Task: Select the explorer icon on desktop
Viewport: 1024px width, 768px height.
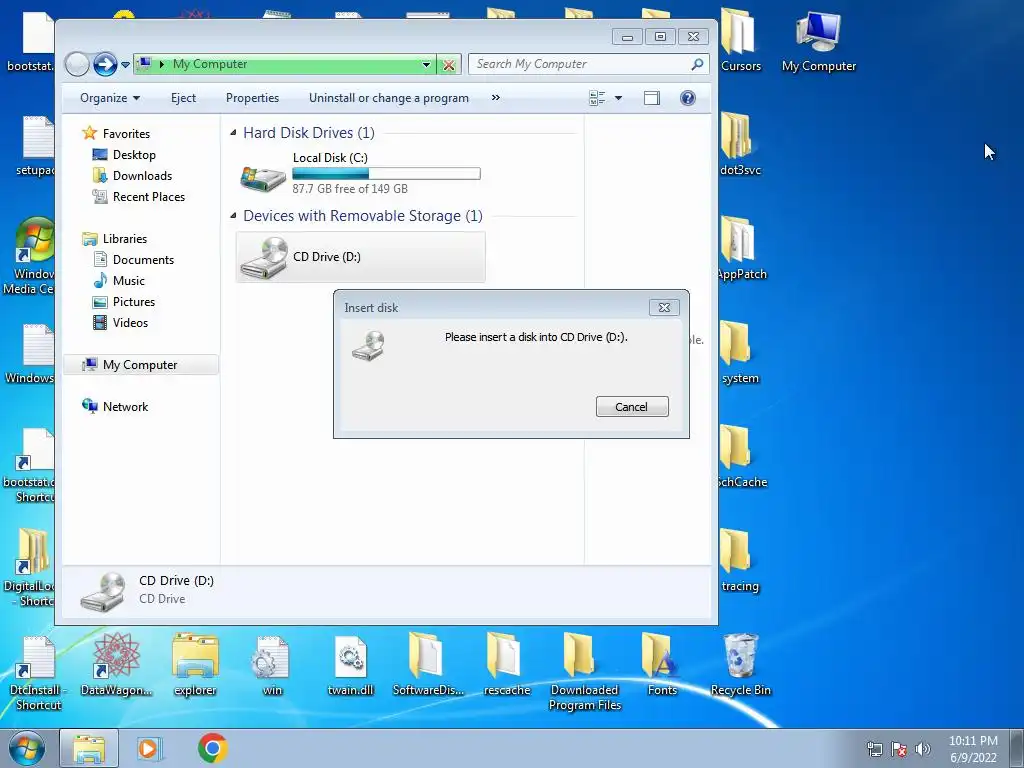Action: click(195, 665)
